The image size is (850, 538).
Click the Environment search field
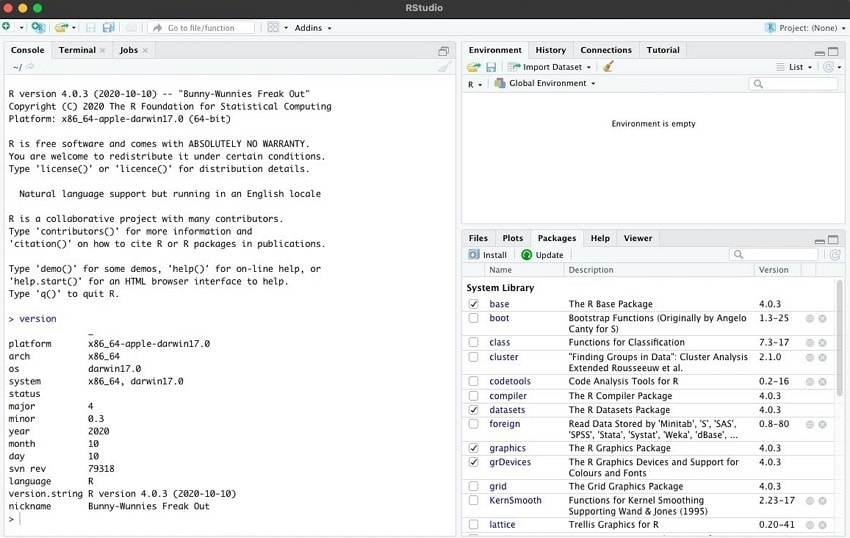pyautogui.click(x=793, y=84)
